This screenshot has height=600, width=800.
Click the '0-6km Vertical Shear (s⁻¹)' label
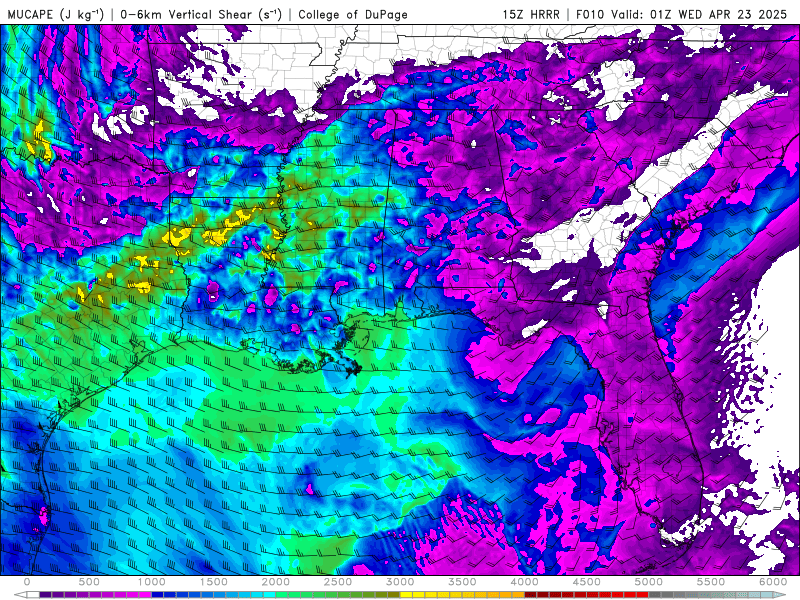point(201,14)
